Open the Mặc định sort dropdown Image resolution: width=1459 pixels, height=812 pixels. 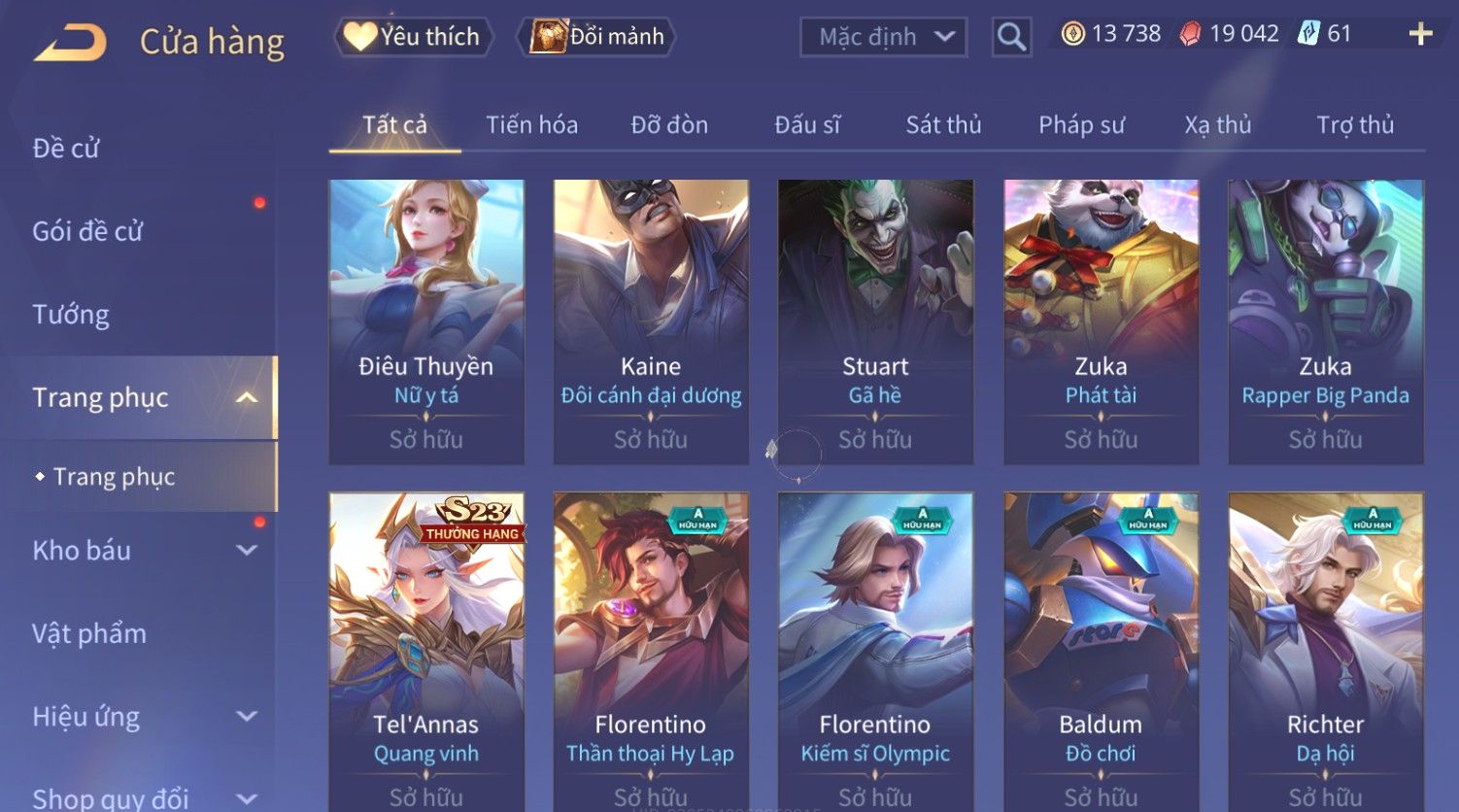pyautogui.click(x=883, y=38)
